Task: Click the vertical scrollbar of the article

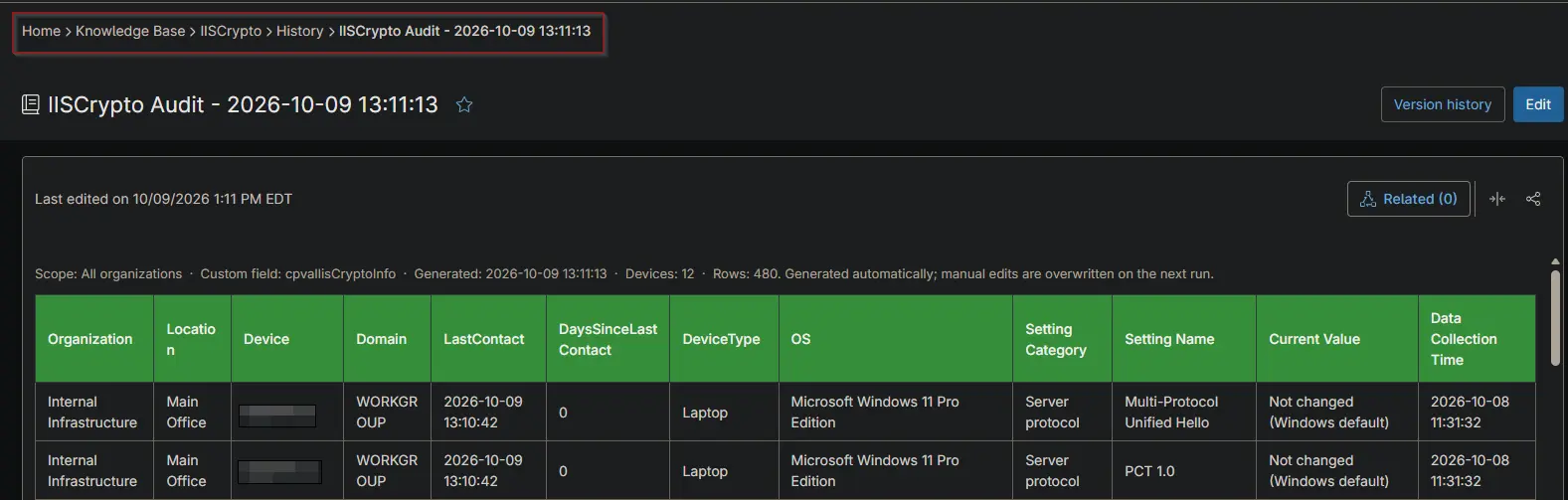Action: [x=1556, y=318]
